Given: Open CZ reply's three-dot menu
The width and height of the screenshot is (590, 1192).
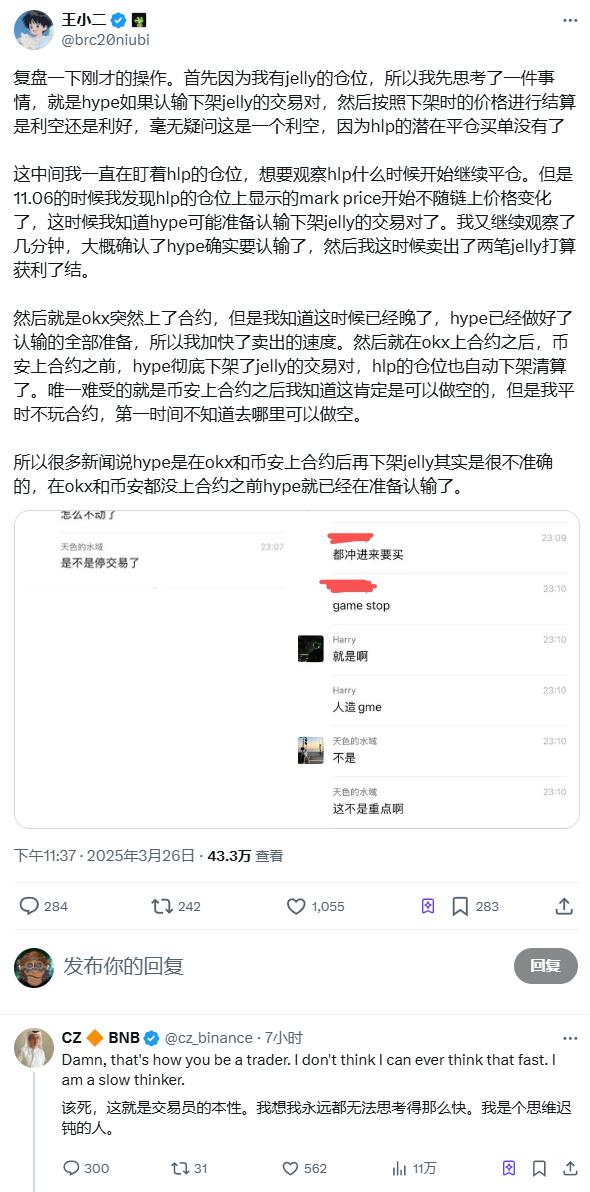Looking at the screenshot, I should coord(569,1038).
